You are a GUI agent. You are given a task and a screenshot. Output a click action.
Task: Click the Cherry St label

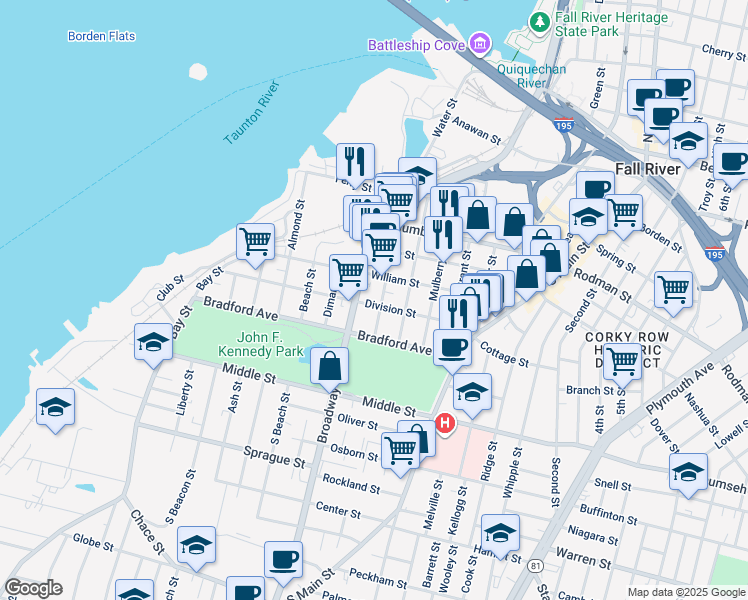point(724,52)
